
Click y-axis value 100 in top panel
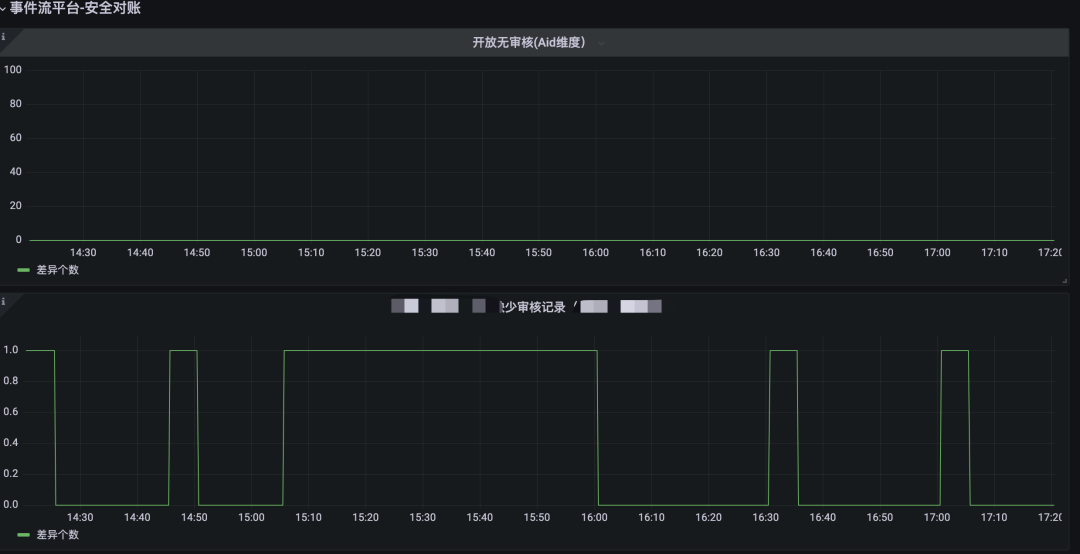coord(12,70)
